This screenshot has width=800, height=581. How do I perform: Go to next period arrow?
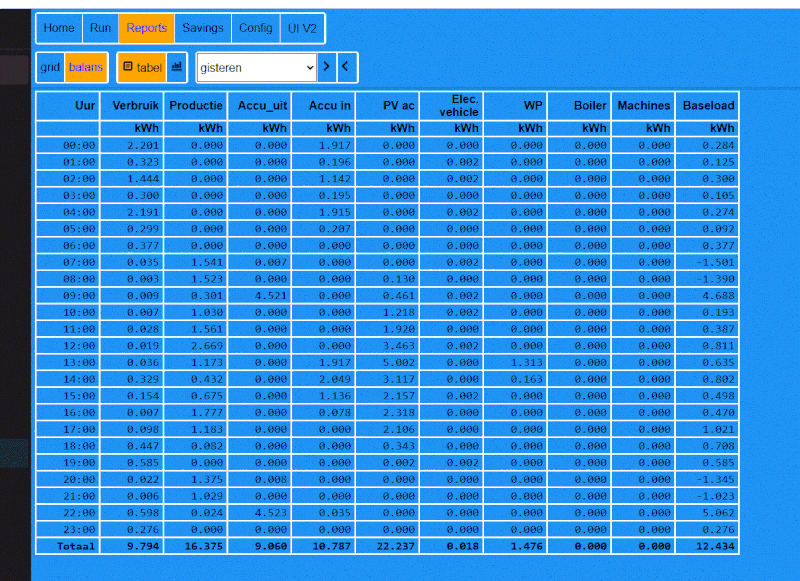(327, 67)
